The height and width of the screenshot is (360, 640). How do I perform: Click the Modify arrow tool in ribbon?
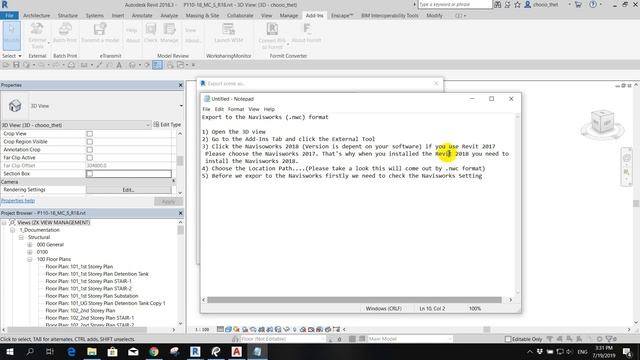[x=11, y=35]
